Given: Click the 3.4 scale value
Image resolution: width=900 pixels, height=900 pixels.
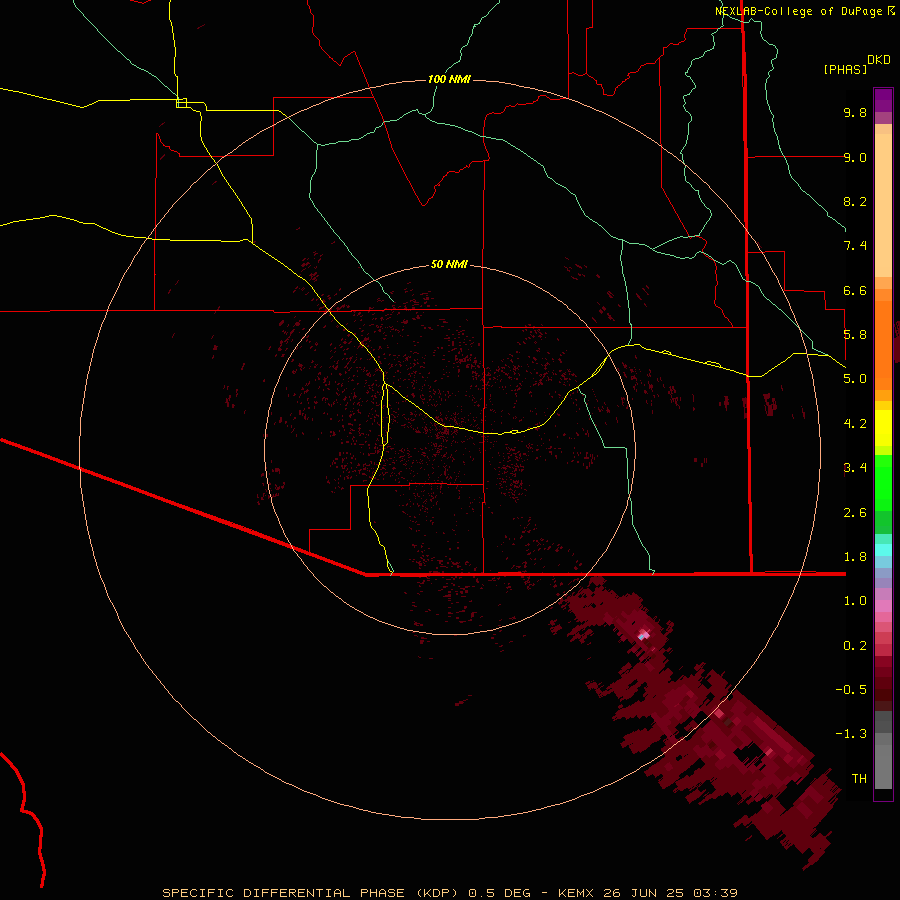Looking at the screenshot, I should [x=855, y=468].
